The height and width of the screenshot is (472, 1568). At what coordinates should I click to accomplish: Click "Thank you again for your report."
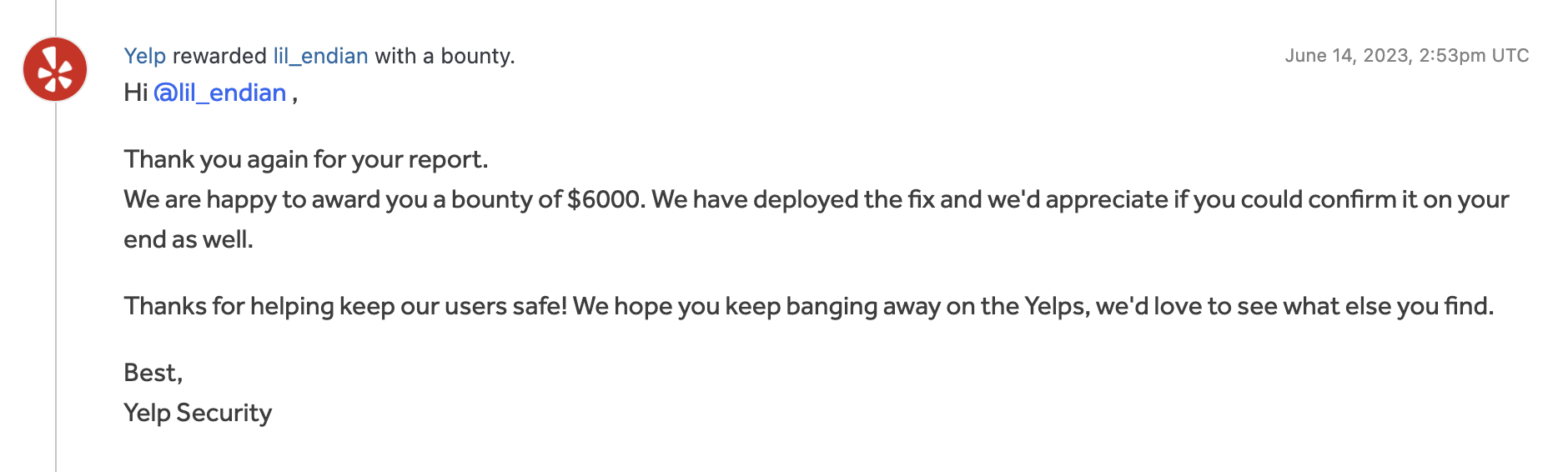pyautogui.click(x=305, y=159)
